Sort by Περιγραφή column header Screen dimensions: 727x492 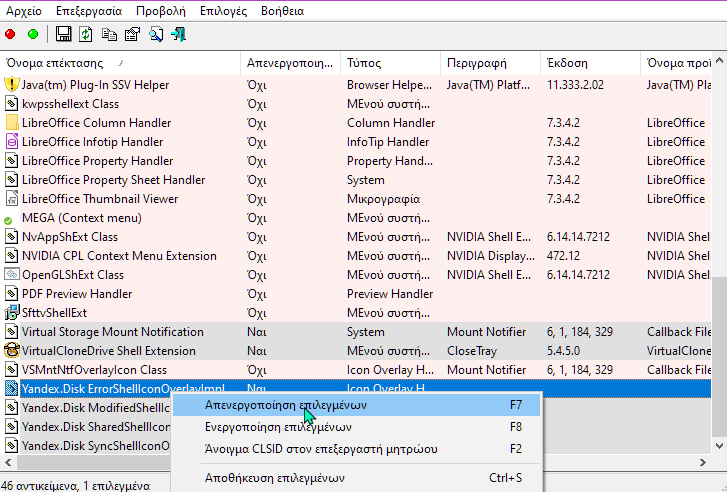click(x=491, y=63)
